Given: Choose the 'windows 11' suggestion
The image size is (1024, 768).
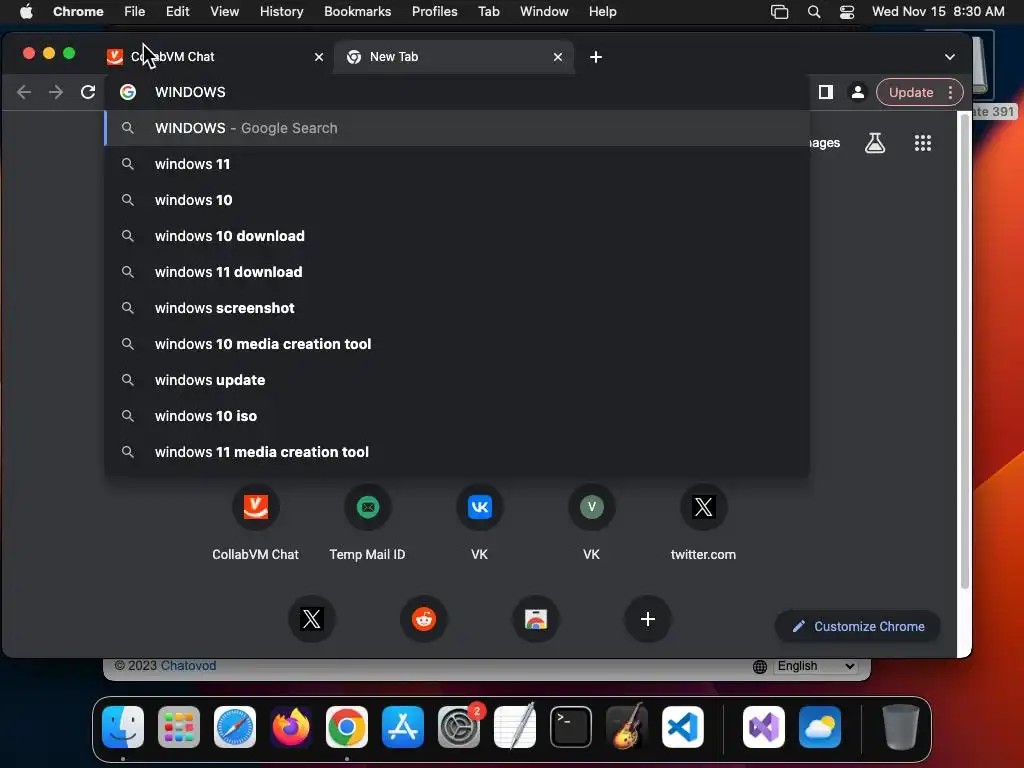Looking at the screenshot, I should click(x=457, y=164).
